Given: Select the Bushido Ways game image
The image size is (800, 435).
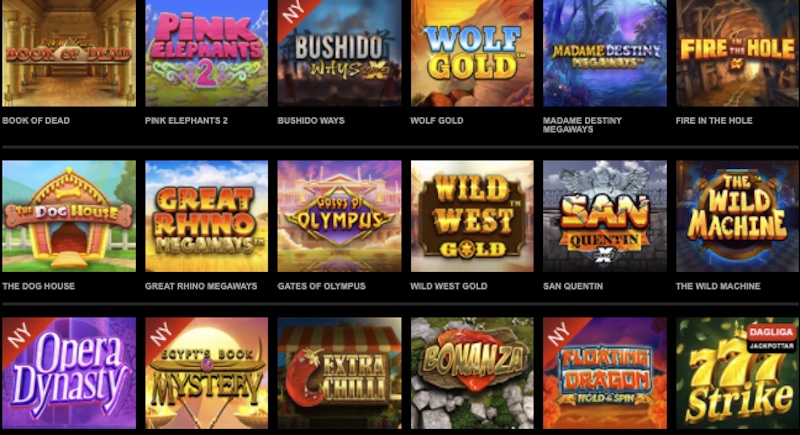Looking at the screenshot, I should tap(339, 53).
